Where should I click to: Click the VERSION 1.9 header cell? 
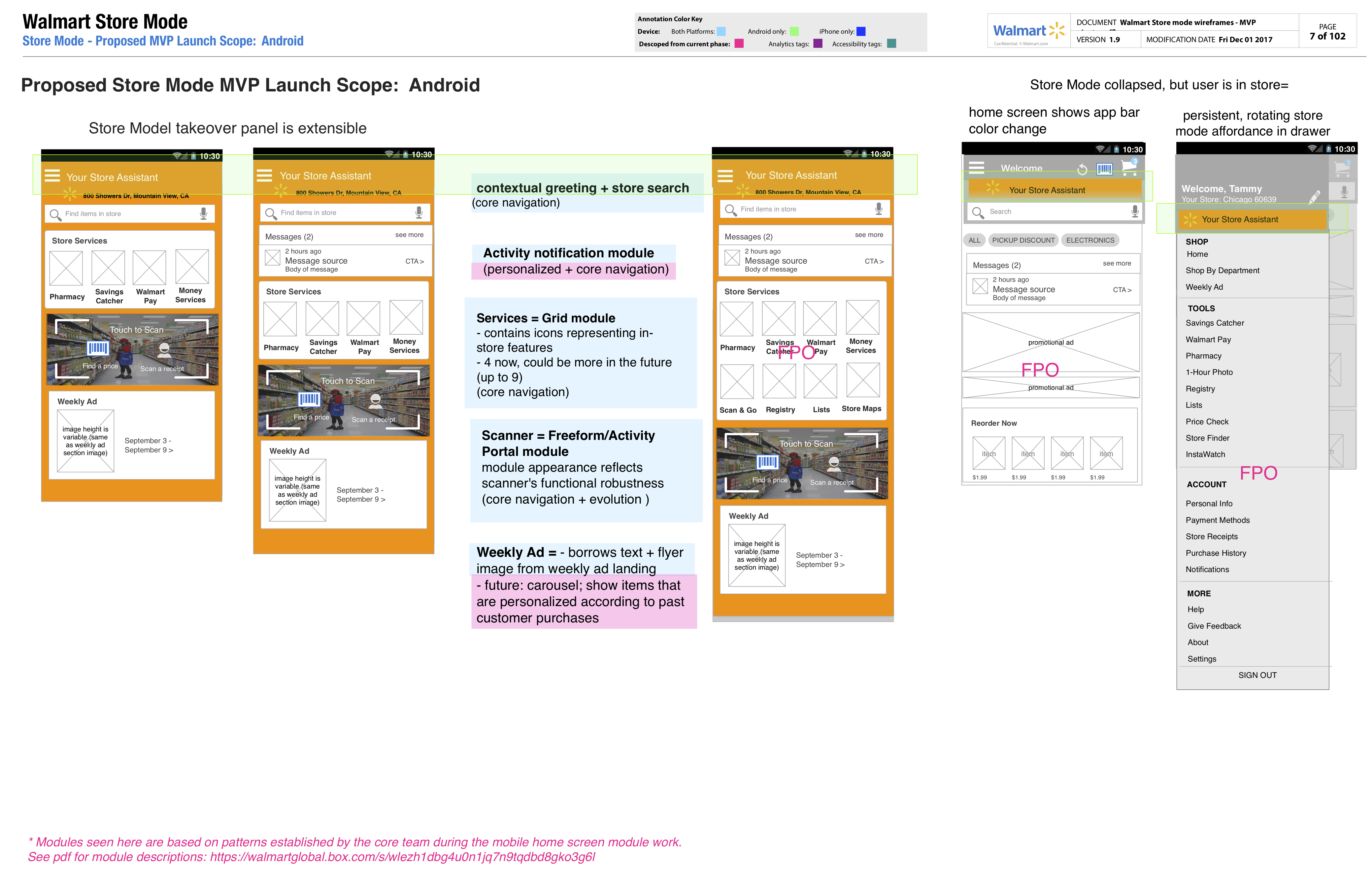click(x=1105, y=40)
